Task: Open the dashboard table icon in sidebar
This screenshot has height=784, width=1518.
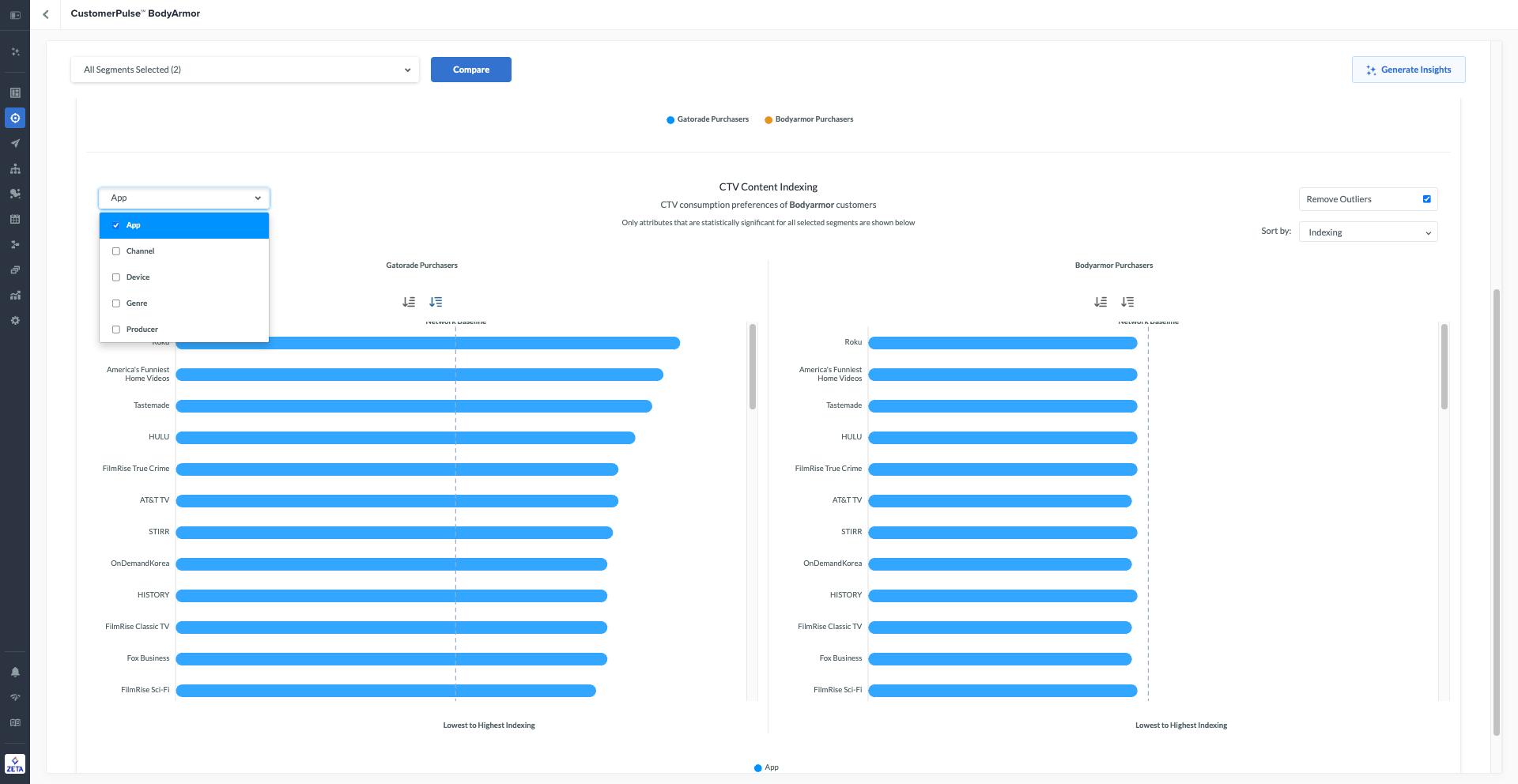Action: click(x=15, y=92)
